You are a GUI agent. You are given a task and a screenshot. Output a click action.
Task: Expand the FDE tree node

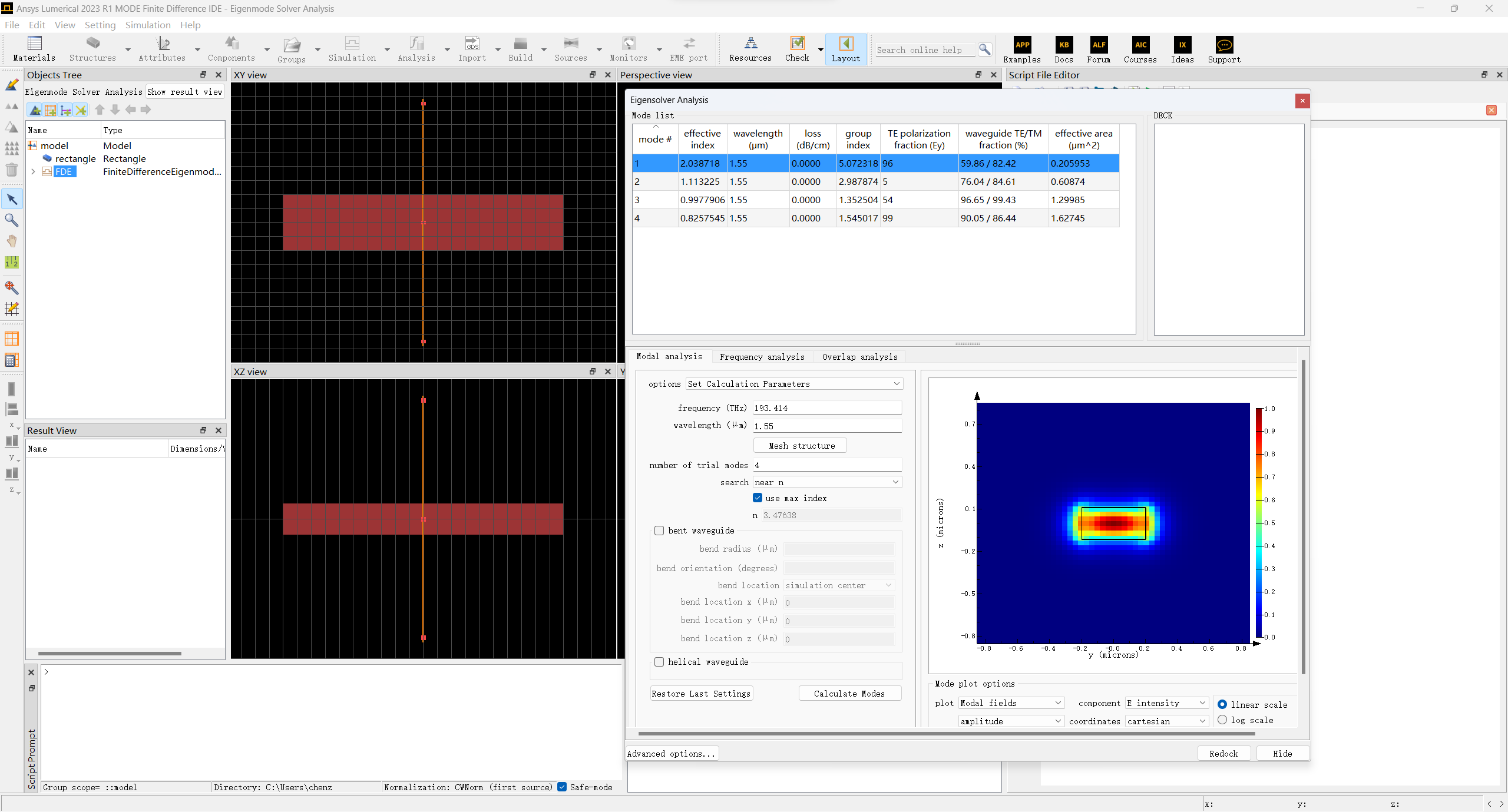point(34,172)
